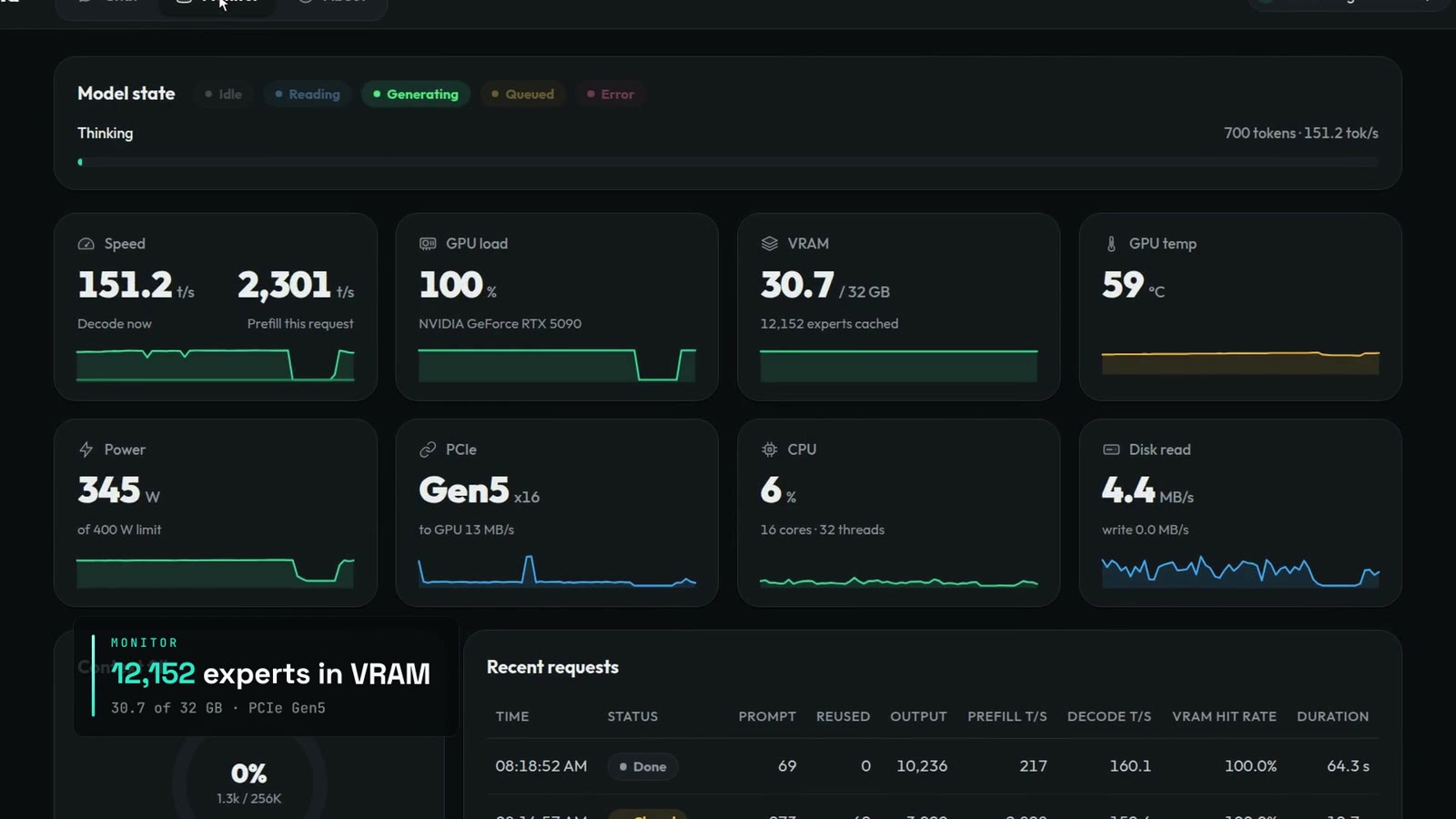Sort by the STATUS column header
Image resolution: width=1456 pixels, height=819 pixels.
[632, 716]
